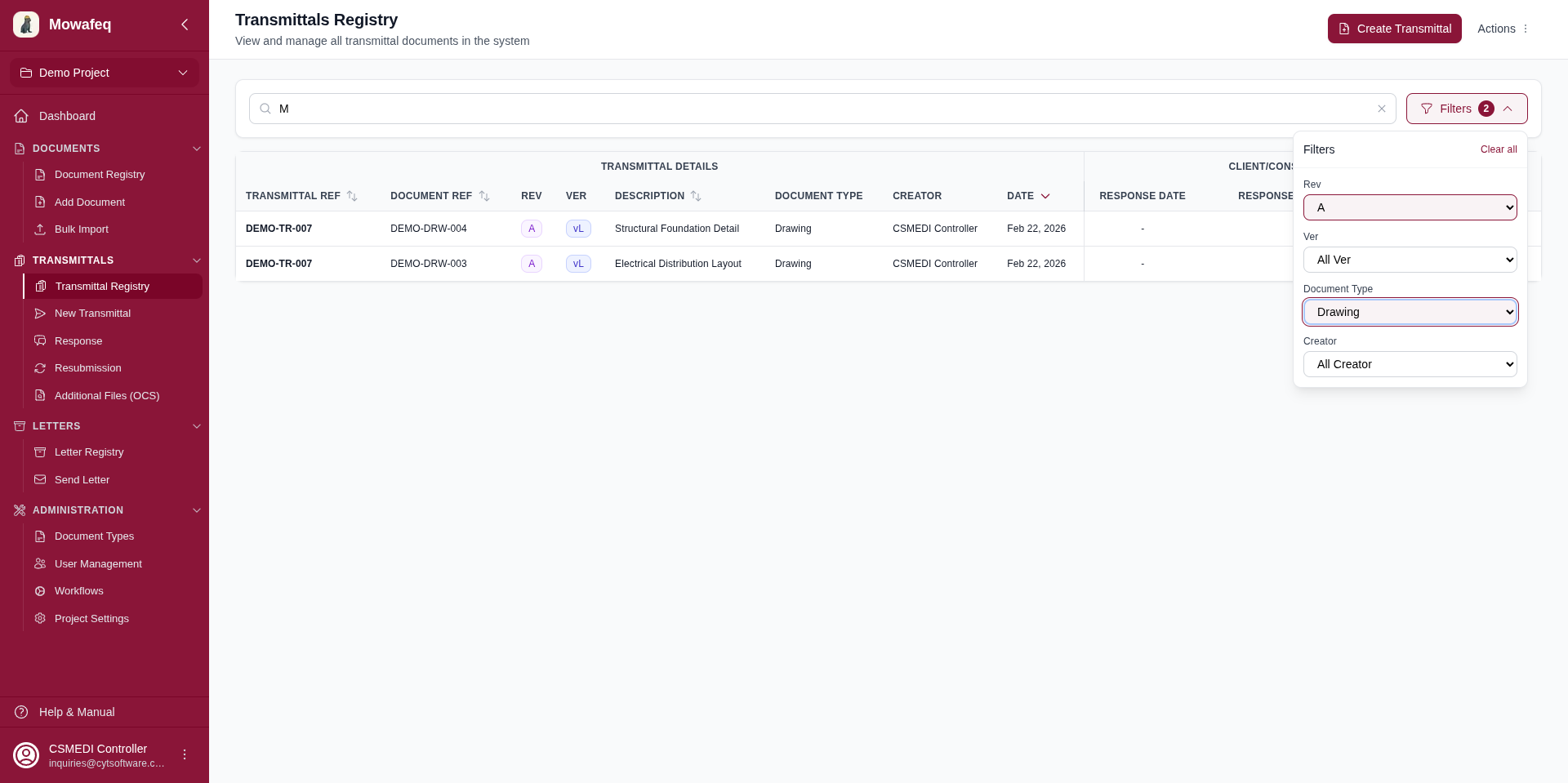Select the New Transmittal send icon
The image size is (1568, 783).
[x=38, y=314]
